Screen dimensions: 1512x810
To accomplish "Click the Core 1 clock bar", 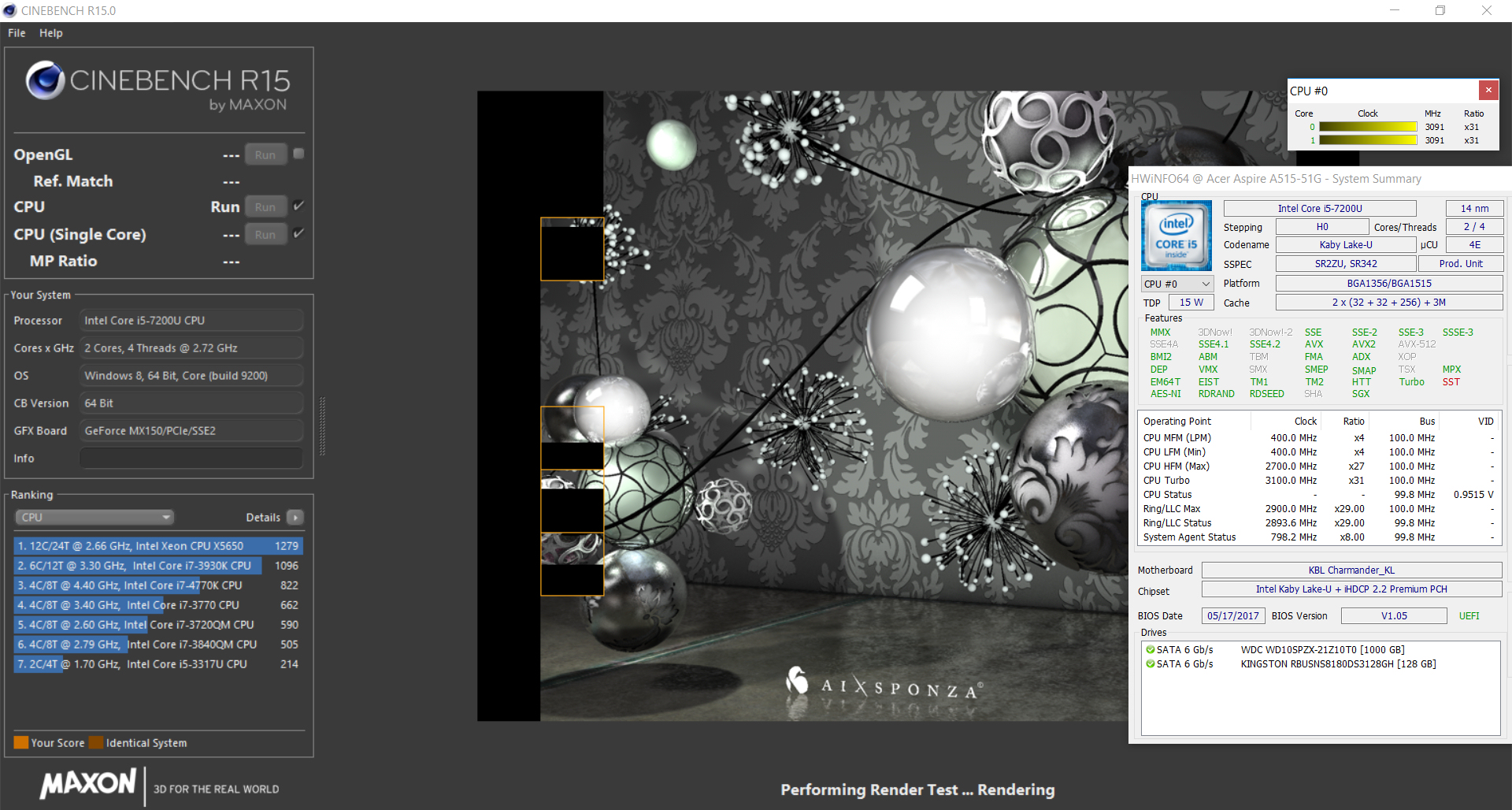I will point(1368,140).
